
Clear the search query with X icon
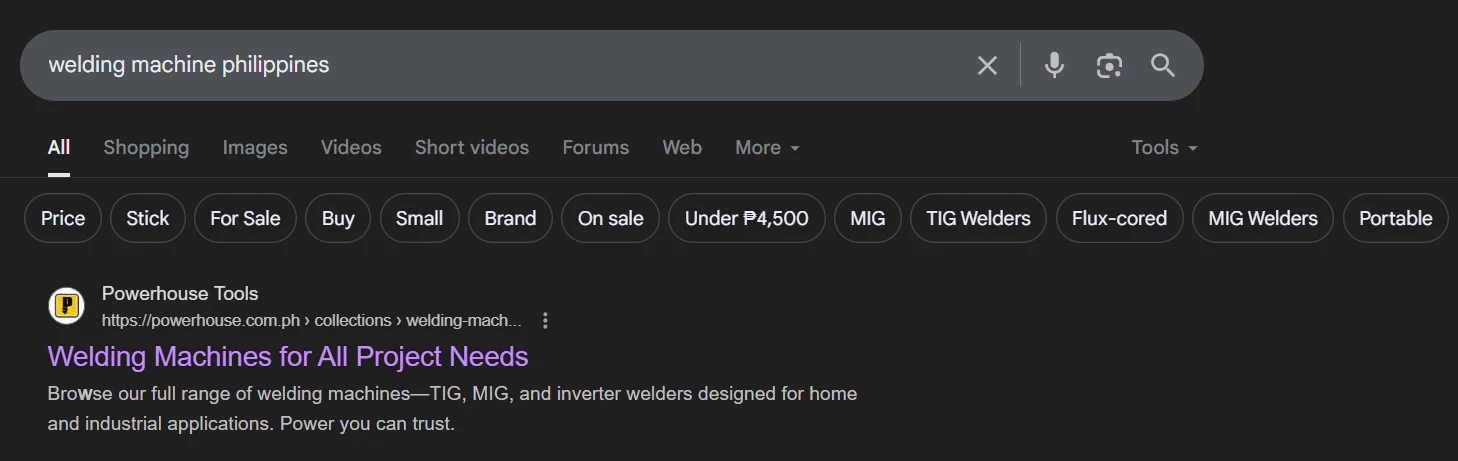click(x=987, y=66)
